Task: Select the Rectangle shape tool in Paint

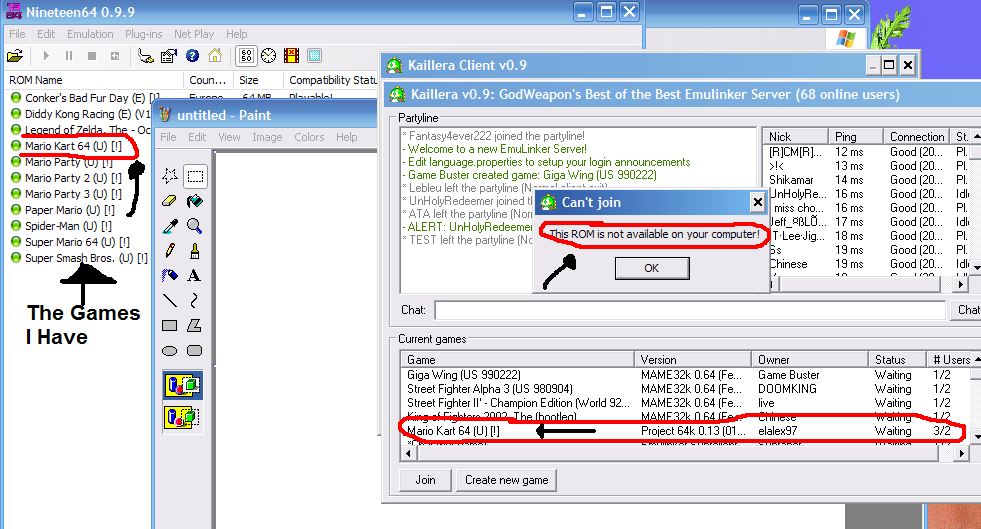Action: click(170, 326)
